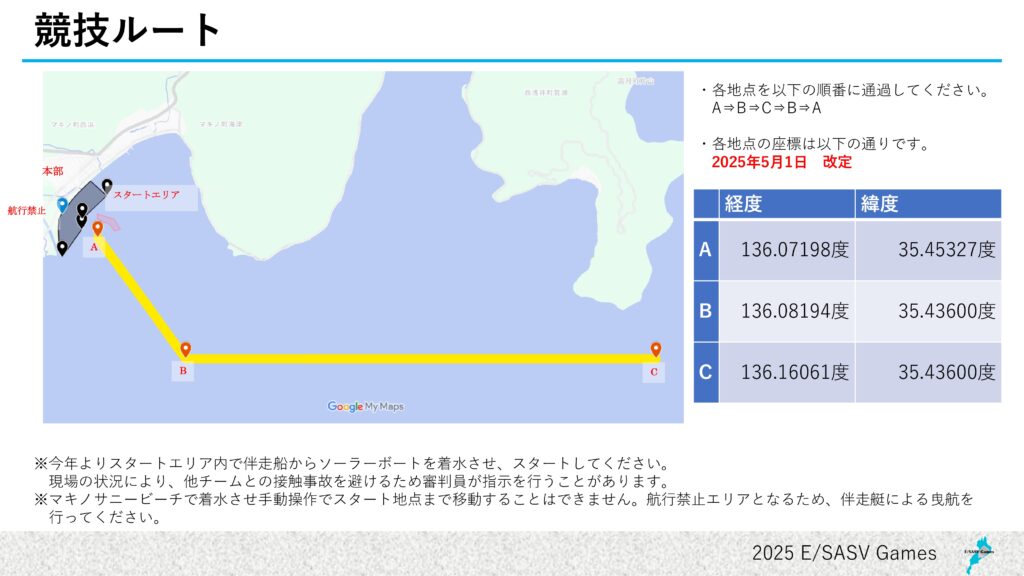This screenshot has width=1024, height=576.
Task: Click the route order text A⇒B⇒C⇒B⇒A
Action: pyautogui.click(x=766, y=108)
